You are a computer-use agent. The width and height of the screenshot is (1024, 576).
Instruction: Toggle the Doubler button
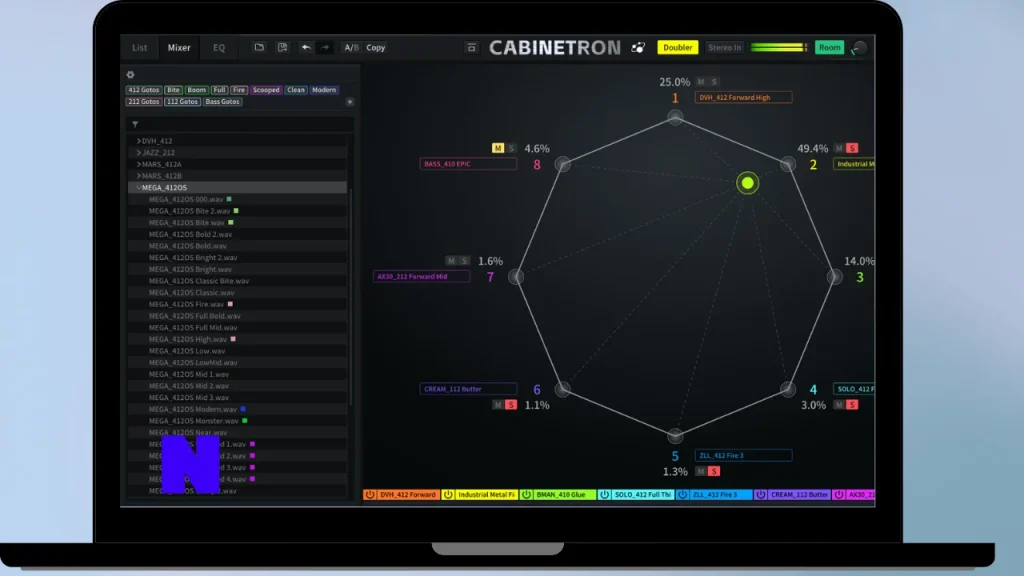point(678,48)
